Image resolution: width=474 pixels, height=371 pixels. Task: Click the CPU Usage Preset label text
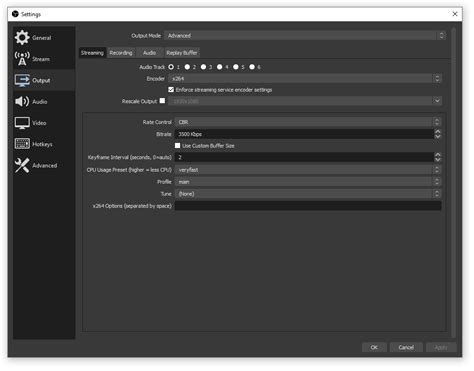coord(129,170)
